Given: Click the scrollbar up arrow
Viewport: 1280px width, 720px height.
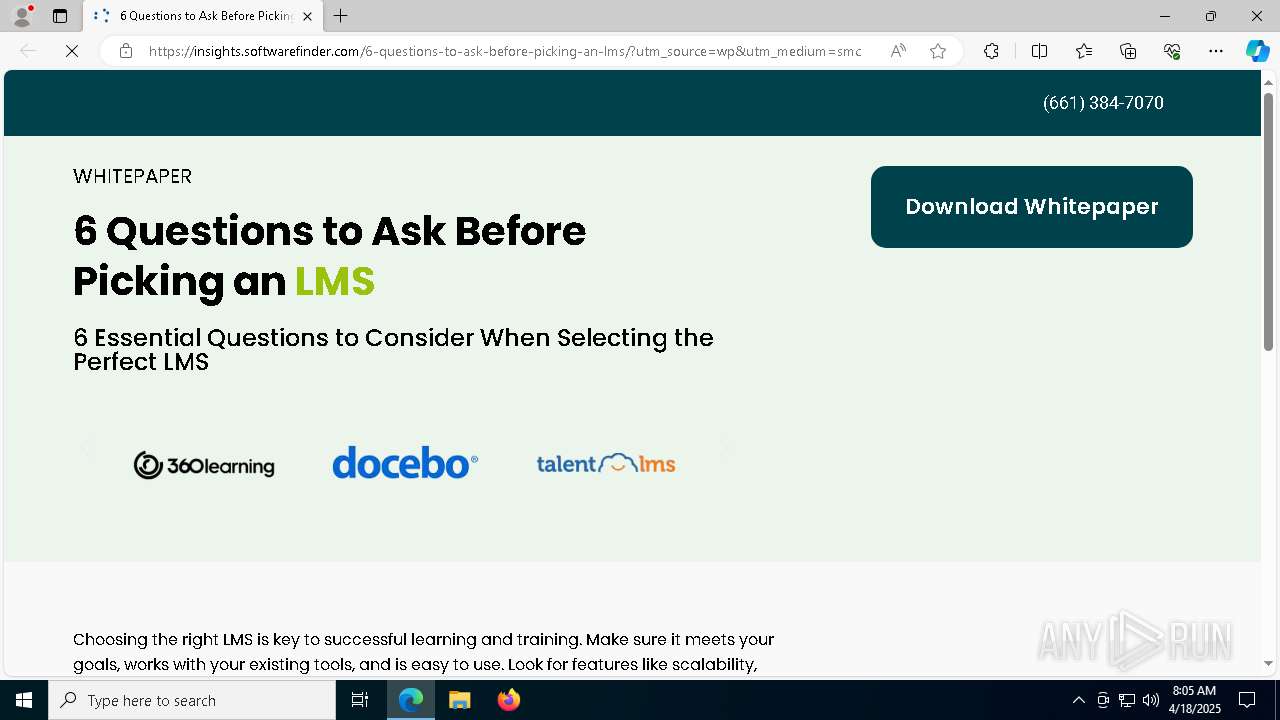Looking at the screenshot, I should click(1268, 82).
